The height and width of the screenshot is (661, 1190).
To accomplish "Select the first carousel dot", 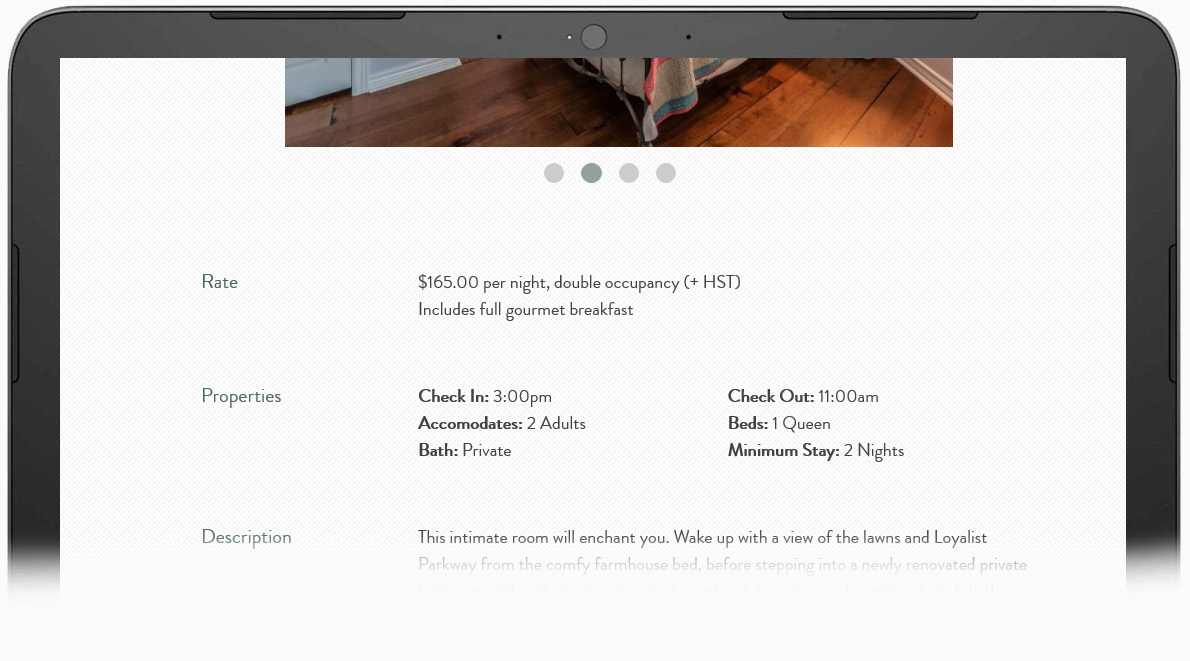I will [x=554, y=173].
